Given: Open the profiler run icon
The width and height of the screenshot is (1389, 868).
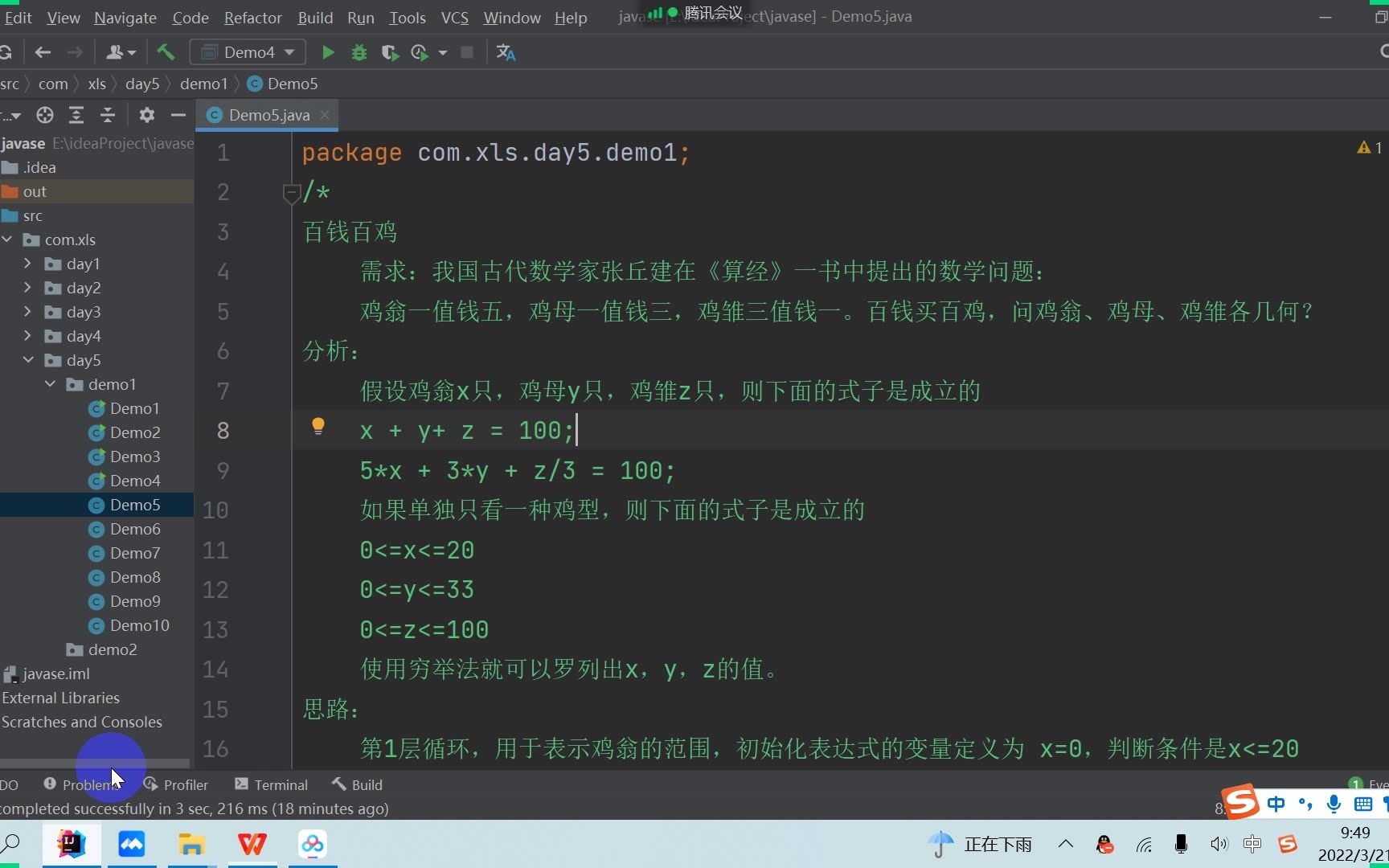Looking at the screenshot, I should [x=419, y=52].
